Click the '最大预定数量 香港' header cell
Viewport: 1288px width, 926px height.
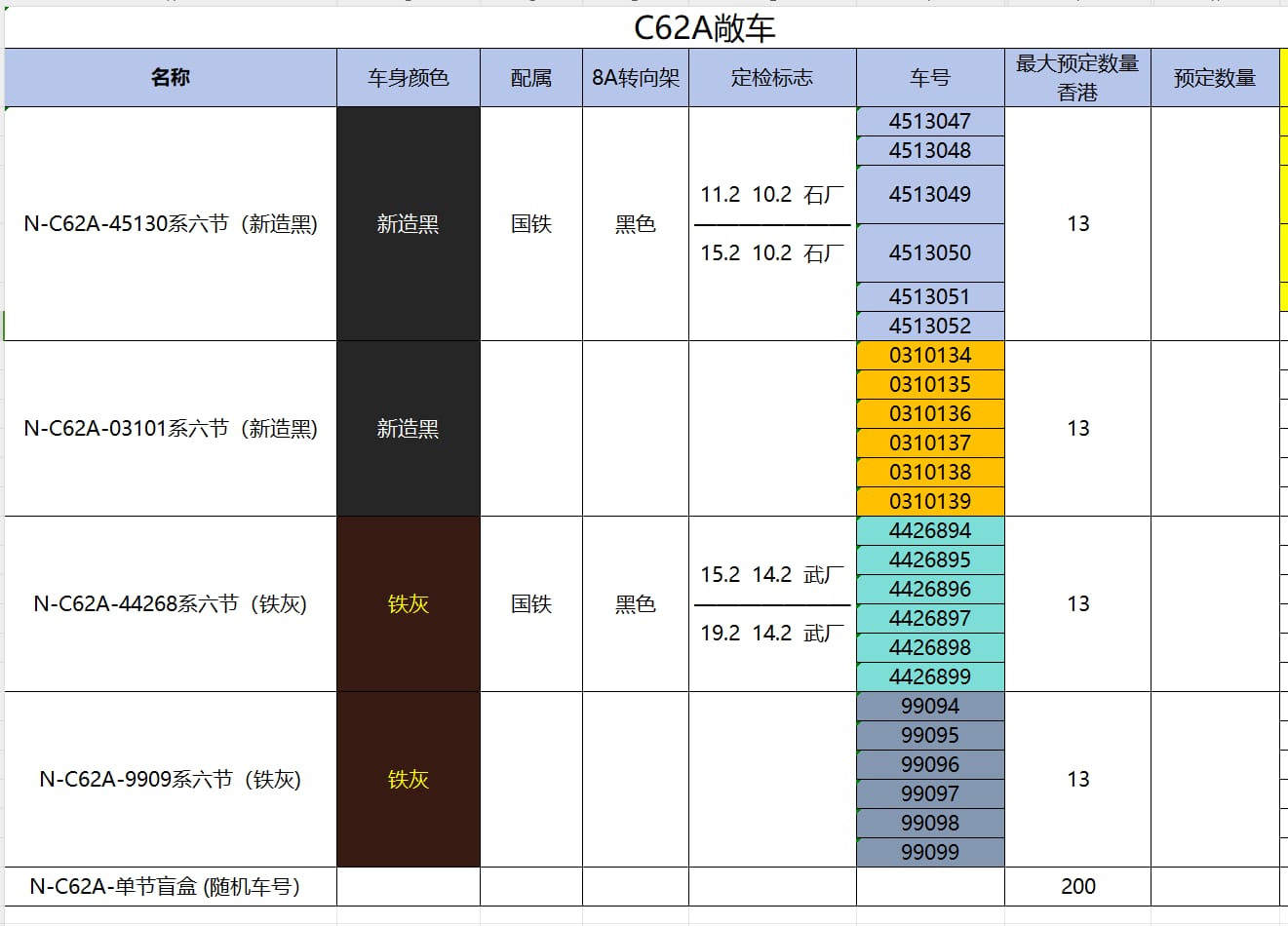pyautogui.click(x=1077, y=78)
